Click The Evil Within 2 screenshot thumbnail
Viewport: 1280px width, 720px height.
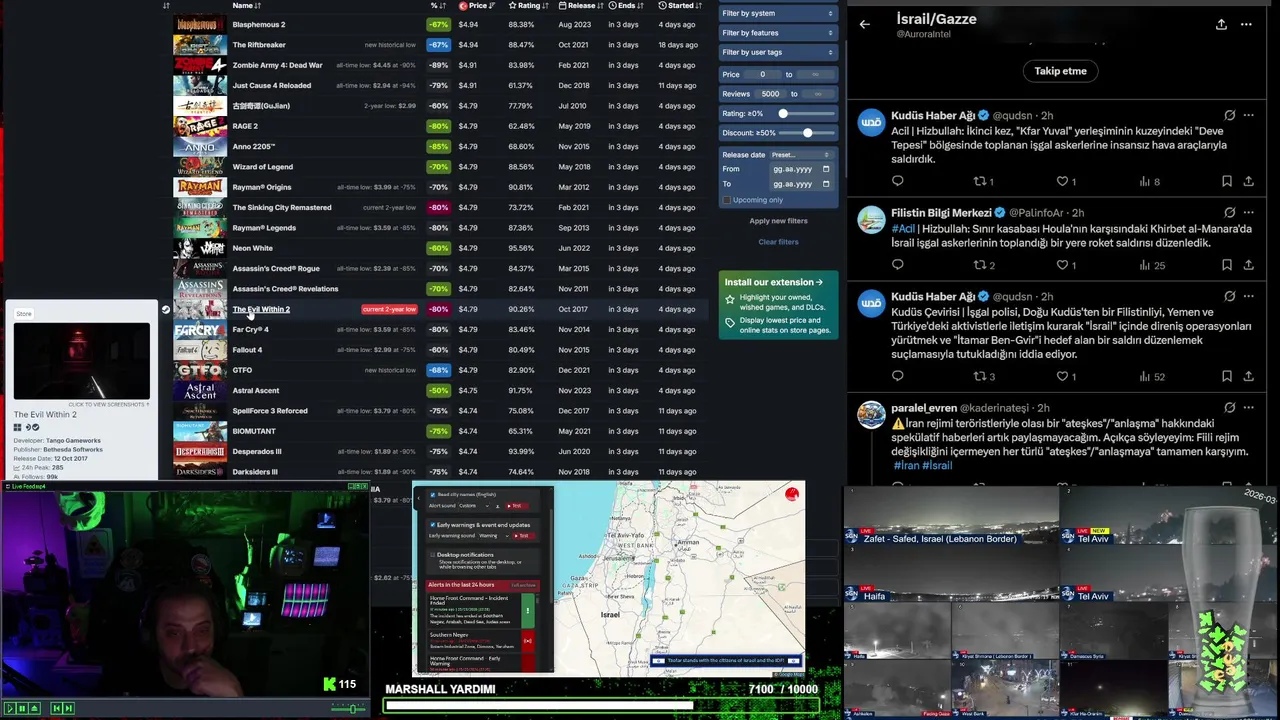click(82, 361)
